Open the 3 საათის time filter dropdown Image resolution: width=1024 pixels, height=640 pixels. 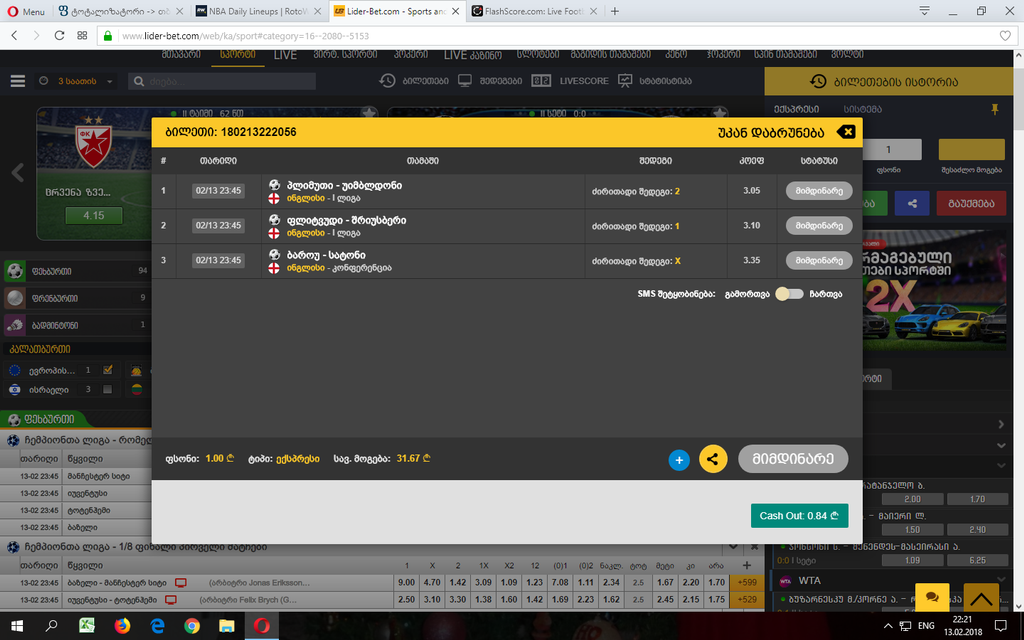(76, 81)
